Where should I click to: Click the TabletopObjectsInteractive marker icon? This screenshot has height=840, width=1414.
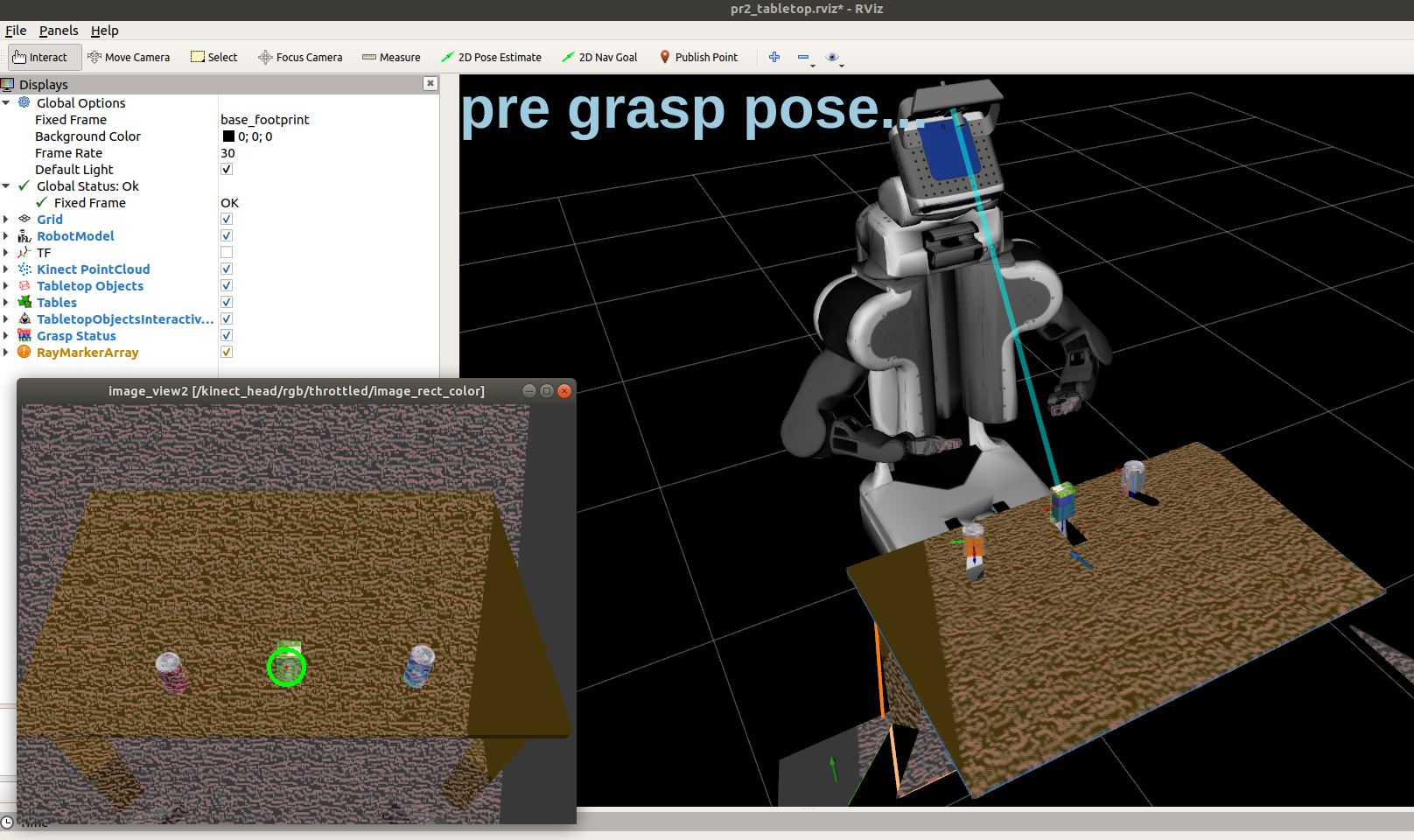[24, 318]
